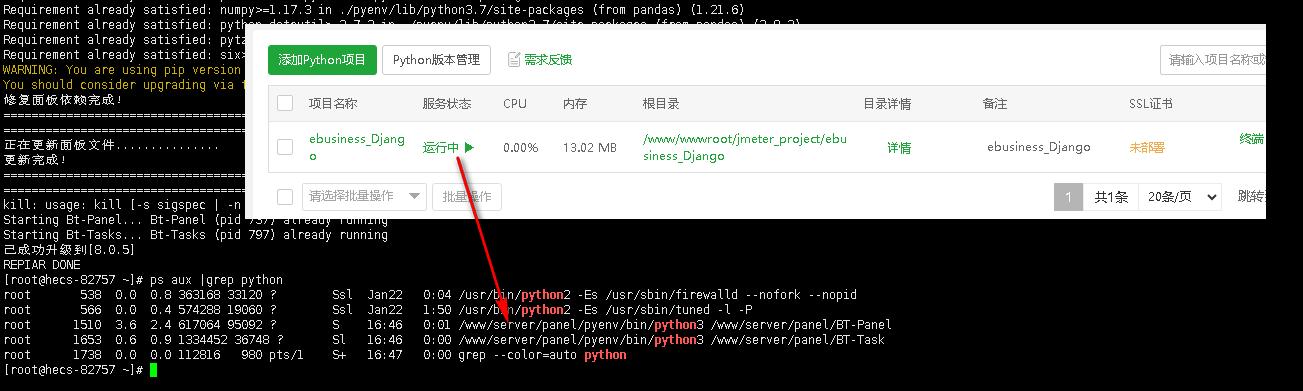This screenshot has height=391, width=1303.
Task: Check the ebusiness_Django row checkbox
Action: click(285, 147)
